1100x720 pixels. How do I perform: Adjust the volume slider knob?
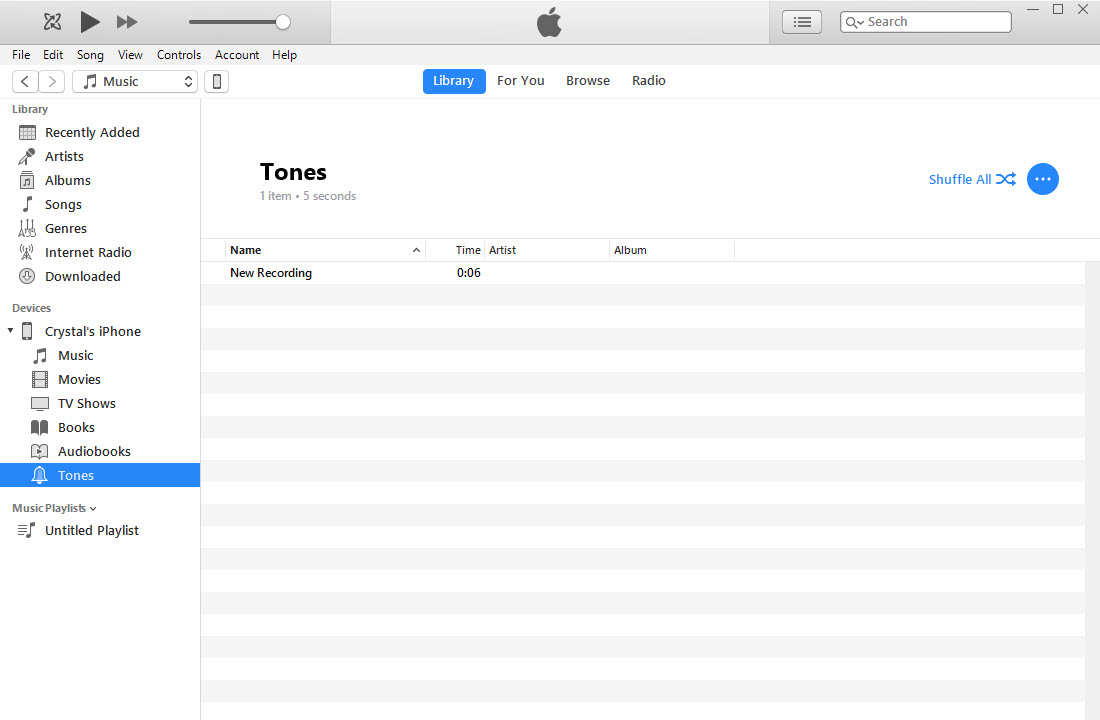pos(283,22)
